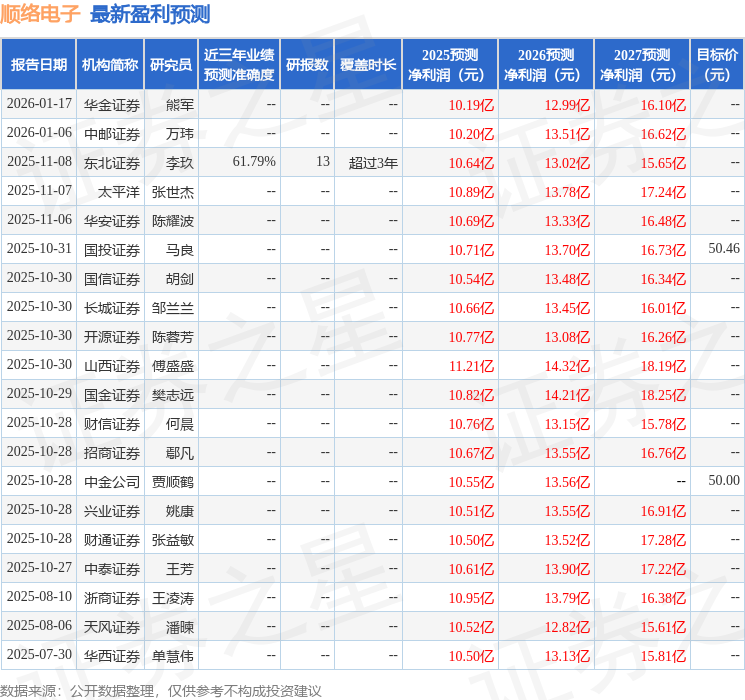Select the 2027预测净利润 column header

(x=641, y=65)
